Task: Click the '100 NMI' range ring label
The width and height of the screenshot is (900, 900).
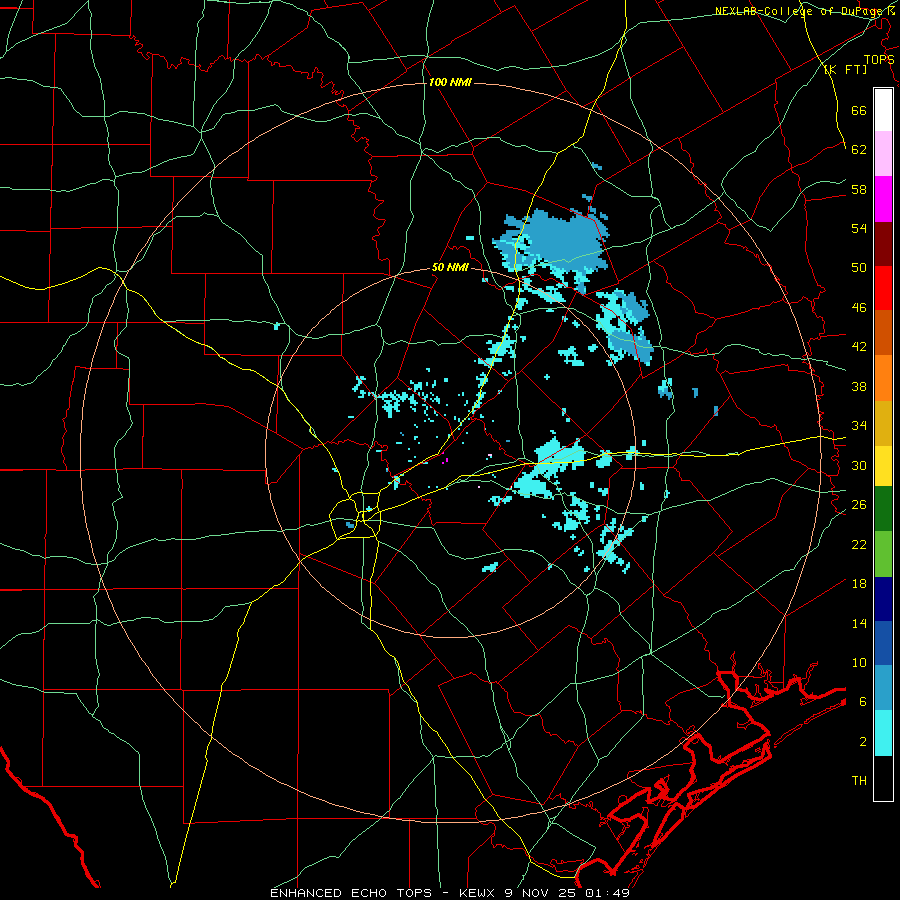Action: 450,82
